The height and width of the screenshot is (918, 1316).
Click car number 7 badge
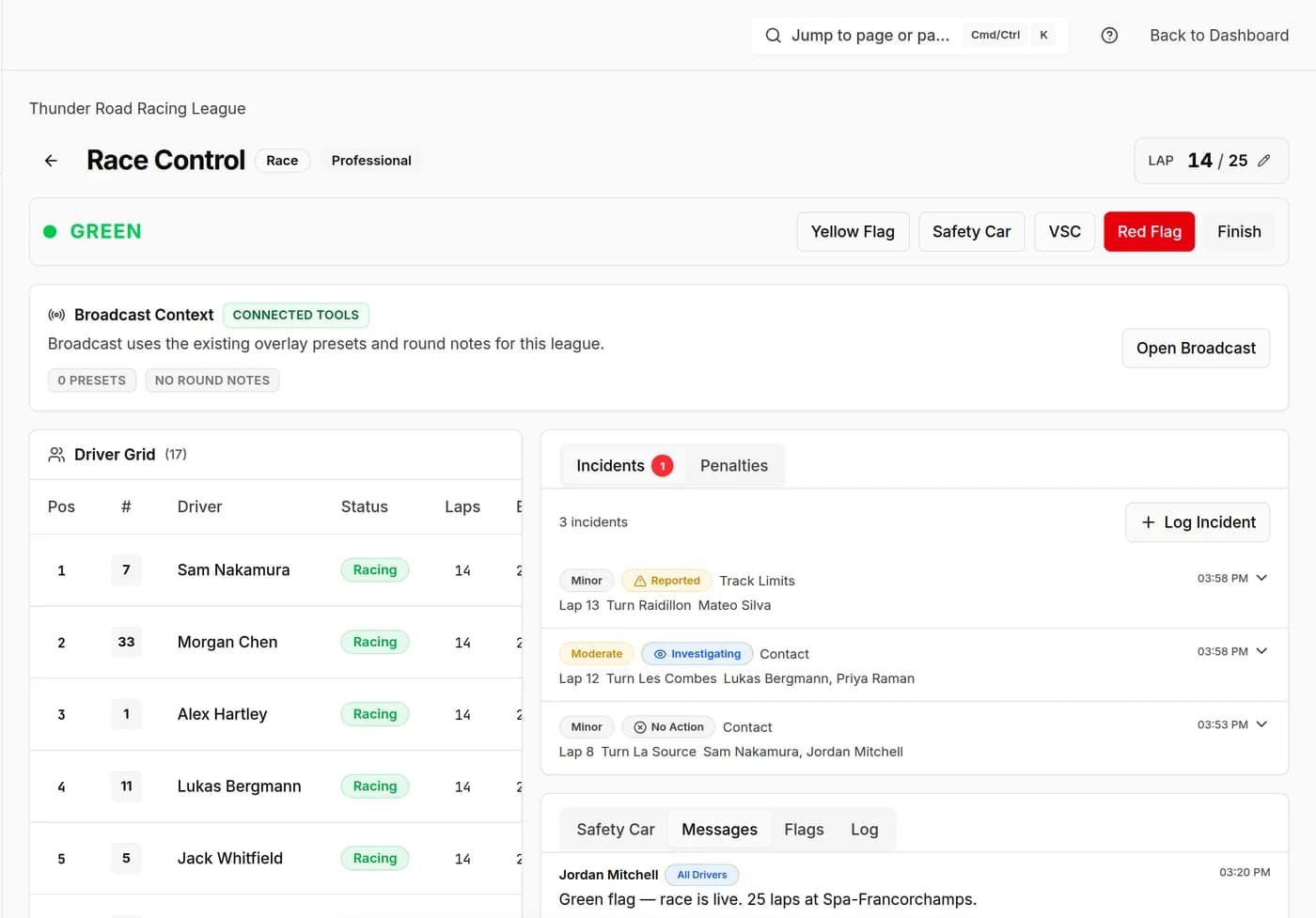[126, 570]
